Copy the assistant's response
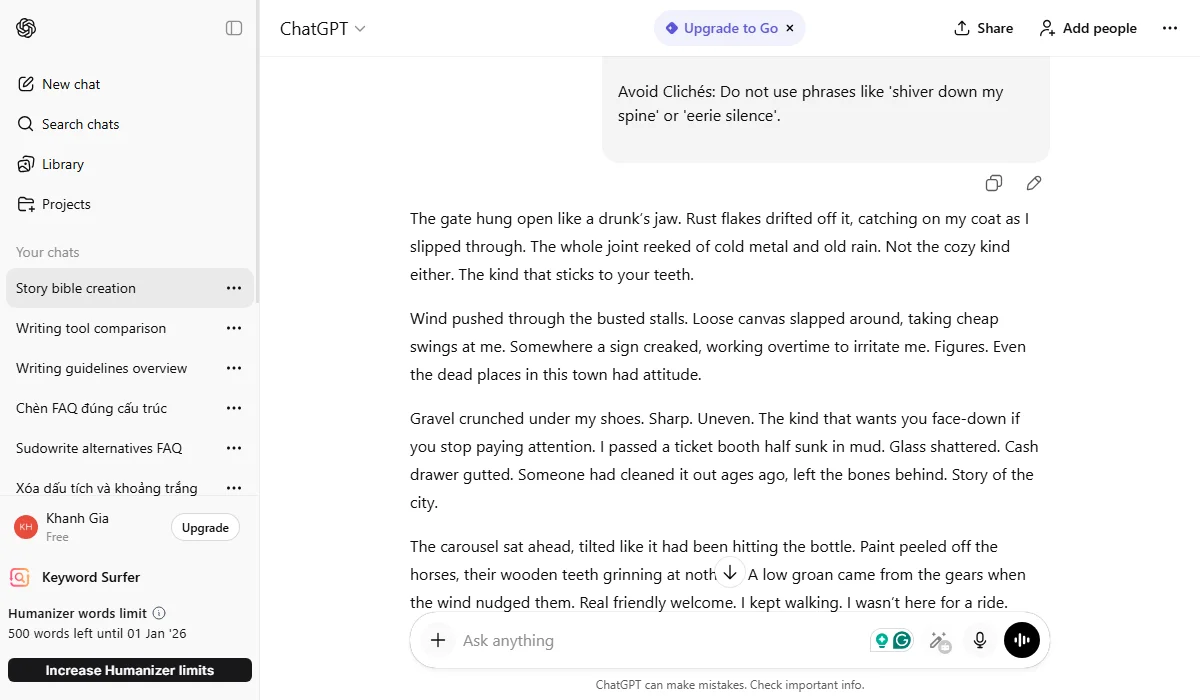 pyautogui.click(x=993, y=183)
